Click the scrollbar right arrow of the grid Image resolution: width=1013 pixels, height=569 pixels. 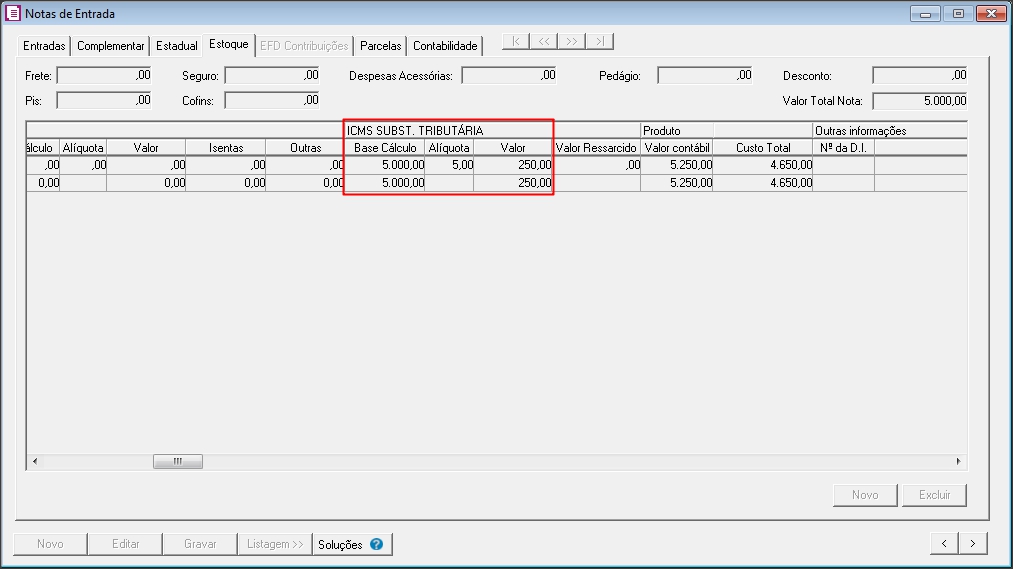coord(958,462)
